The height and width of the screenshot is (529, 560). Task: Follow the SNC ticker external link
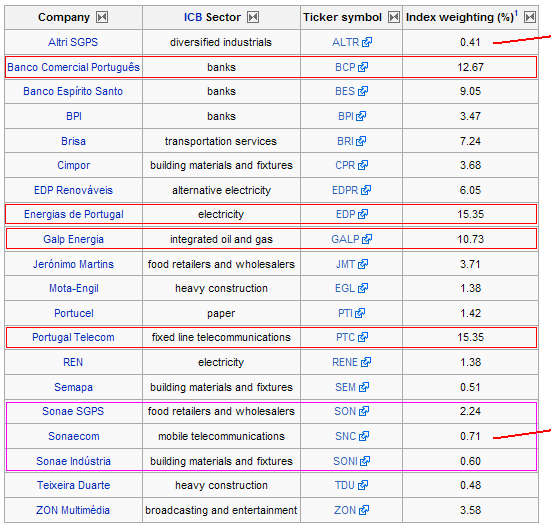(352, 436)
